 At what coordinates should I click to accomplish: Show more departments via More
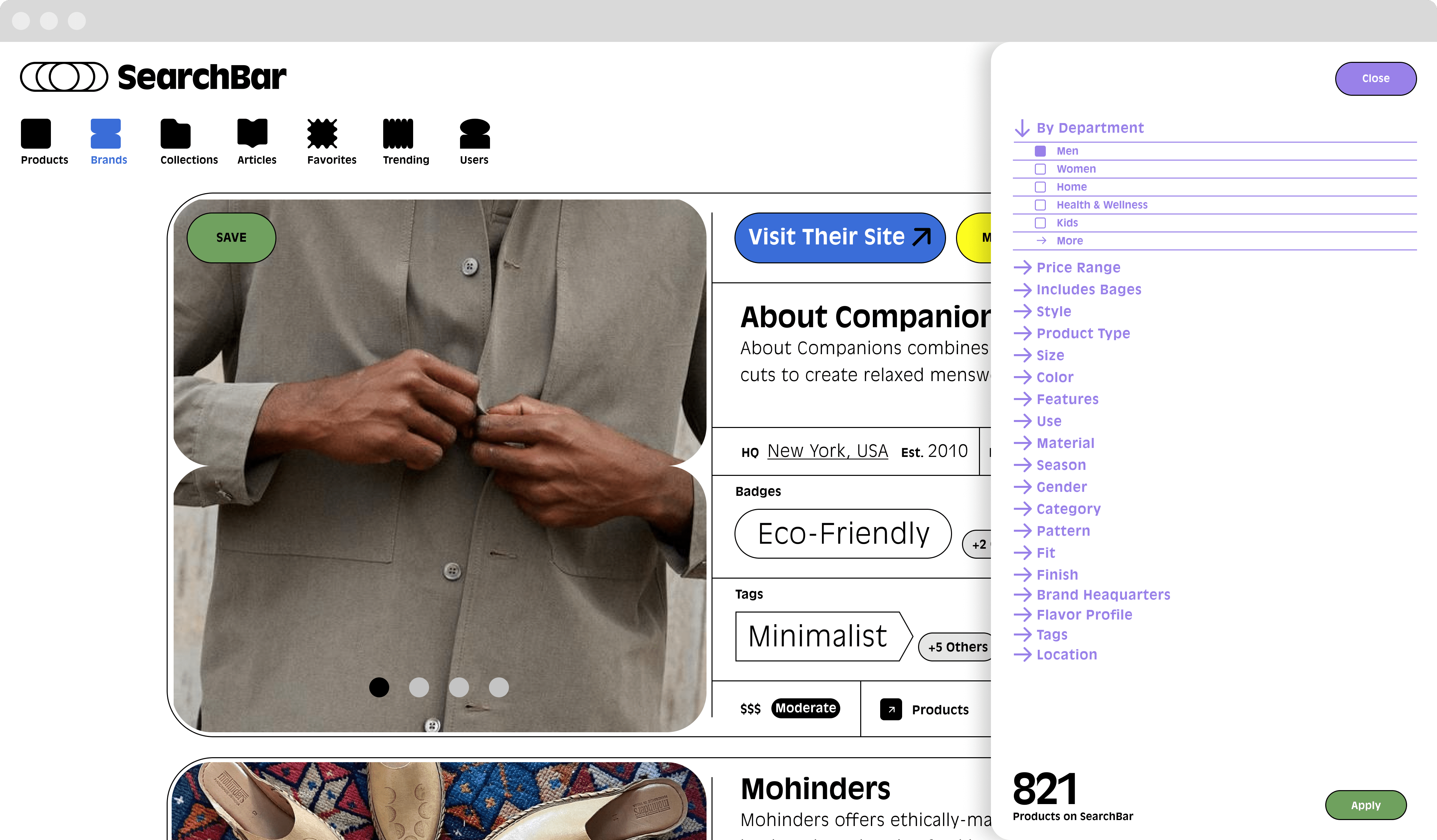1069,240
